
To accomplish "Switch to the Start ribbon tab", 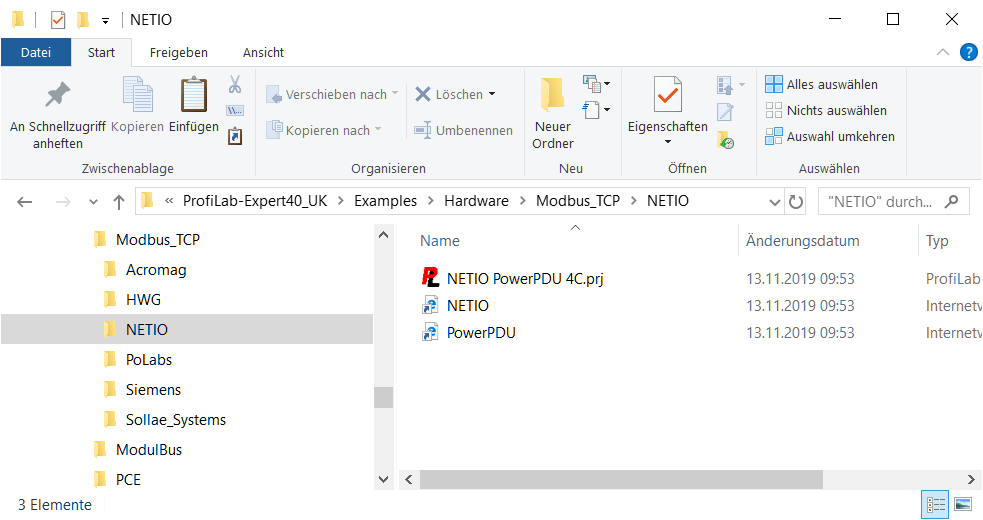I will point(101,53).
